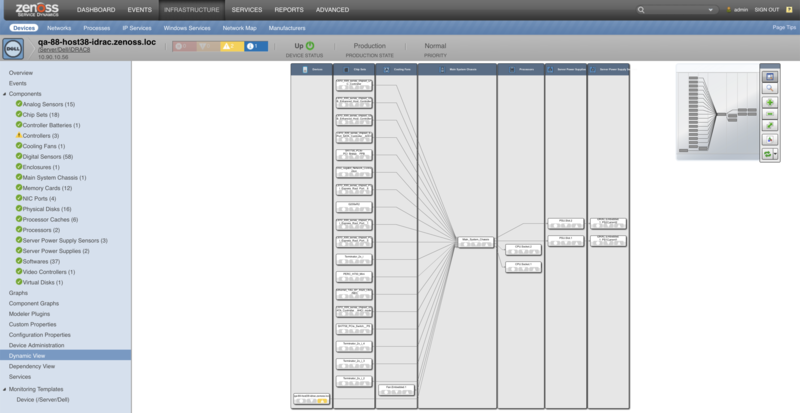Switch to the Manufacturers tab
The width and height of the screenshot is (800, 413).
287,28
